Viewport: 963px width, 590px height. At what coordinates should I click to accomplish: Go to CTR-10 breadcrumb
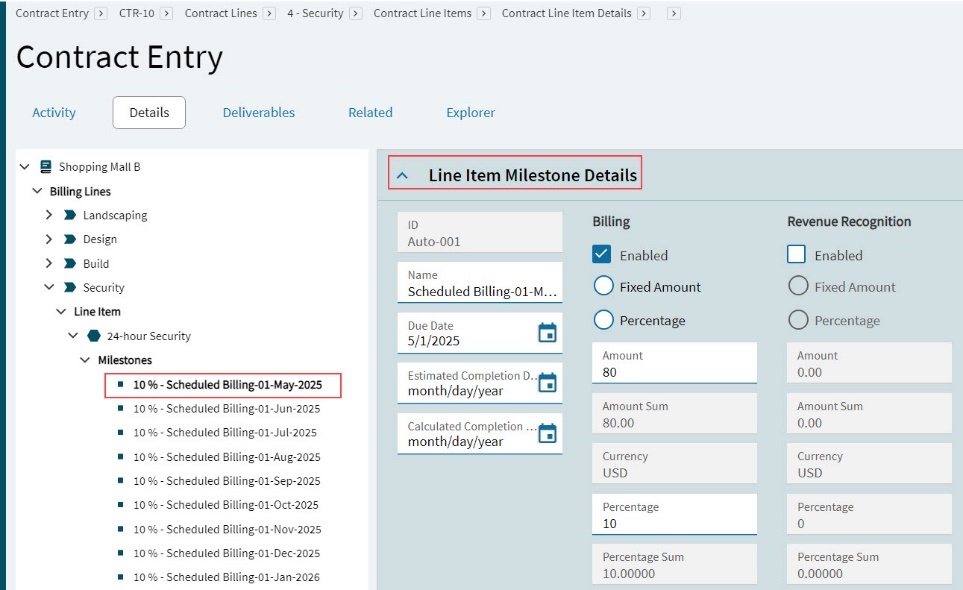tap(137, 14)
